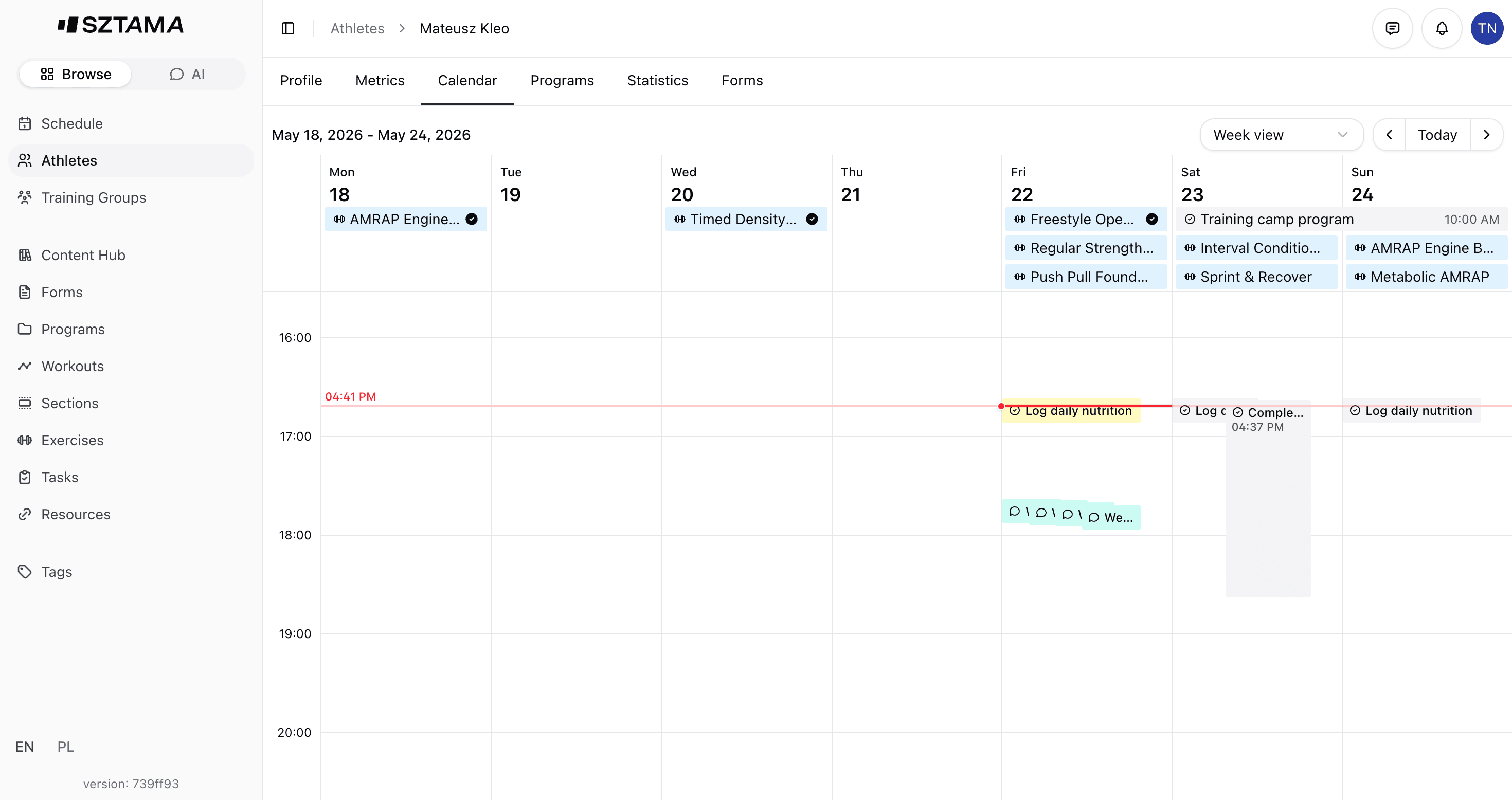The image size is (1512, 800).
Task: Click completed check on AMRAP Engine Monday
Action: [471, 219]
